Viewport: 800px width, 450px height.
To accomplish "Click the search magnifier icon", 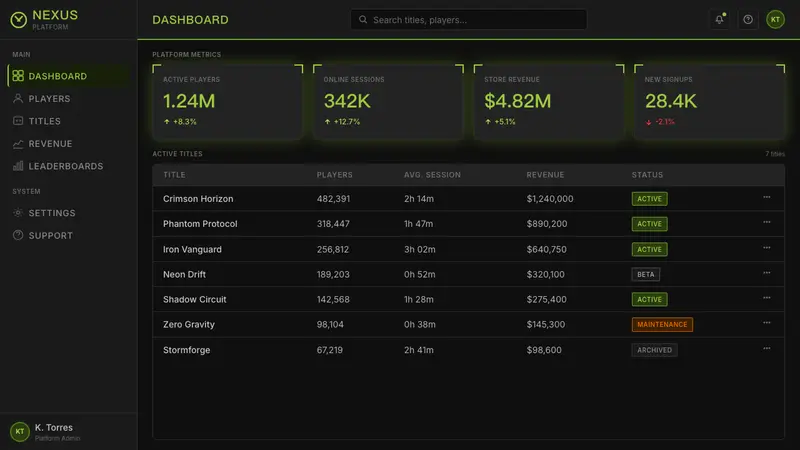I will 363,20.
